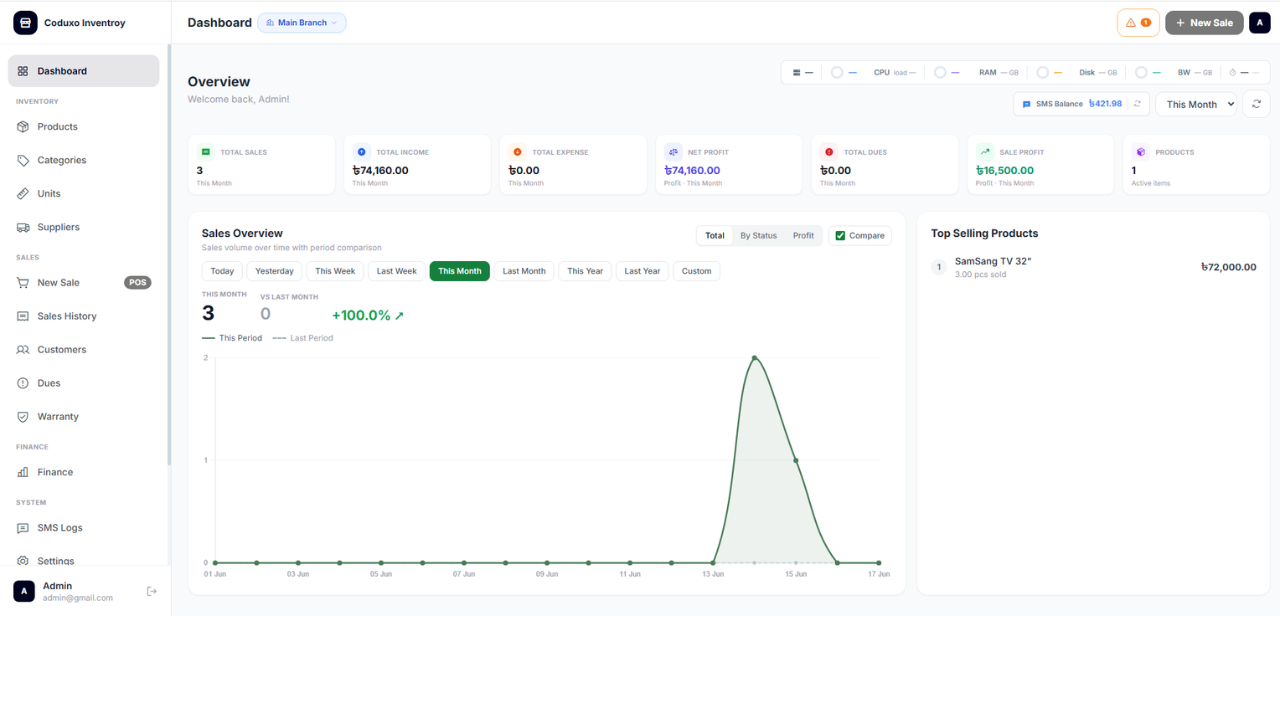The width and height of the screenshot is (1280, 720).
Task: Click the Customers people icon
Action: click(x=23, y=350)
